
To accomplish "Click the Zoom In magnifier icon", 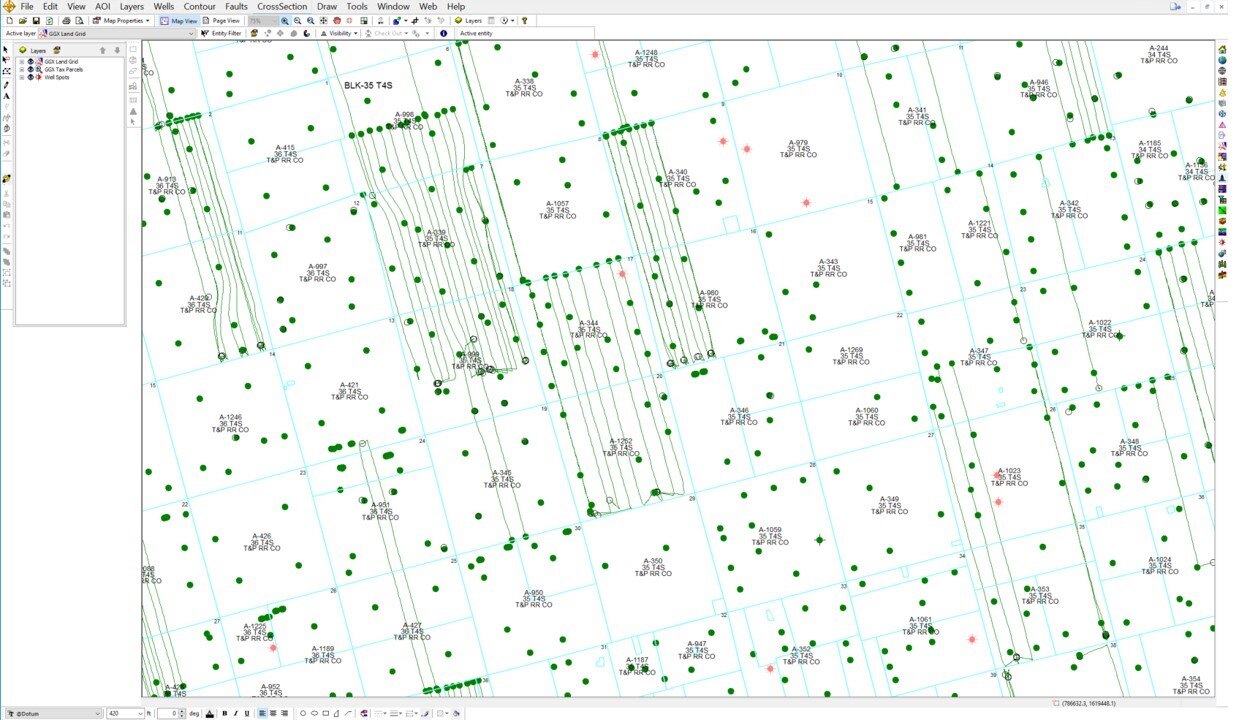I will click(x=284, y=20).
